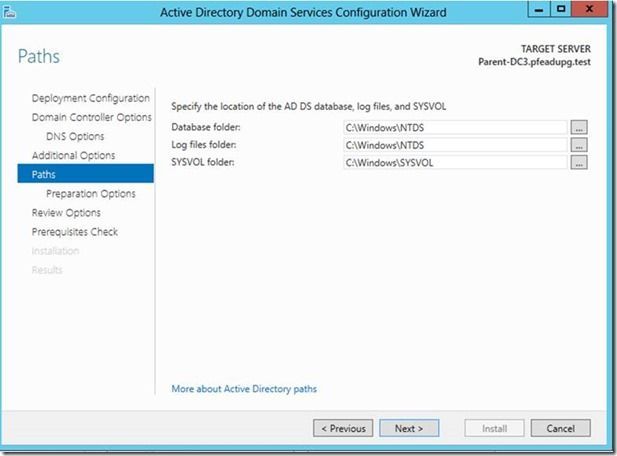
Task: Select the DNS Options step
Action: coord(75,136)
